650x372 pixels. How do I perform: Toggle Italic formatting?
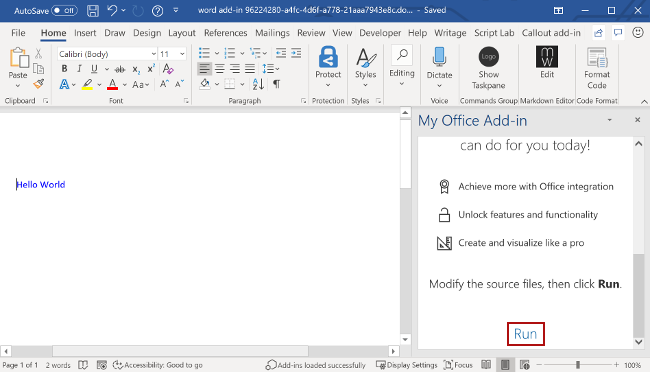79,69
